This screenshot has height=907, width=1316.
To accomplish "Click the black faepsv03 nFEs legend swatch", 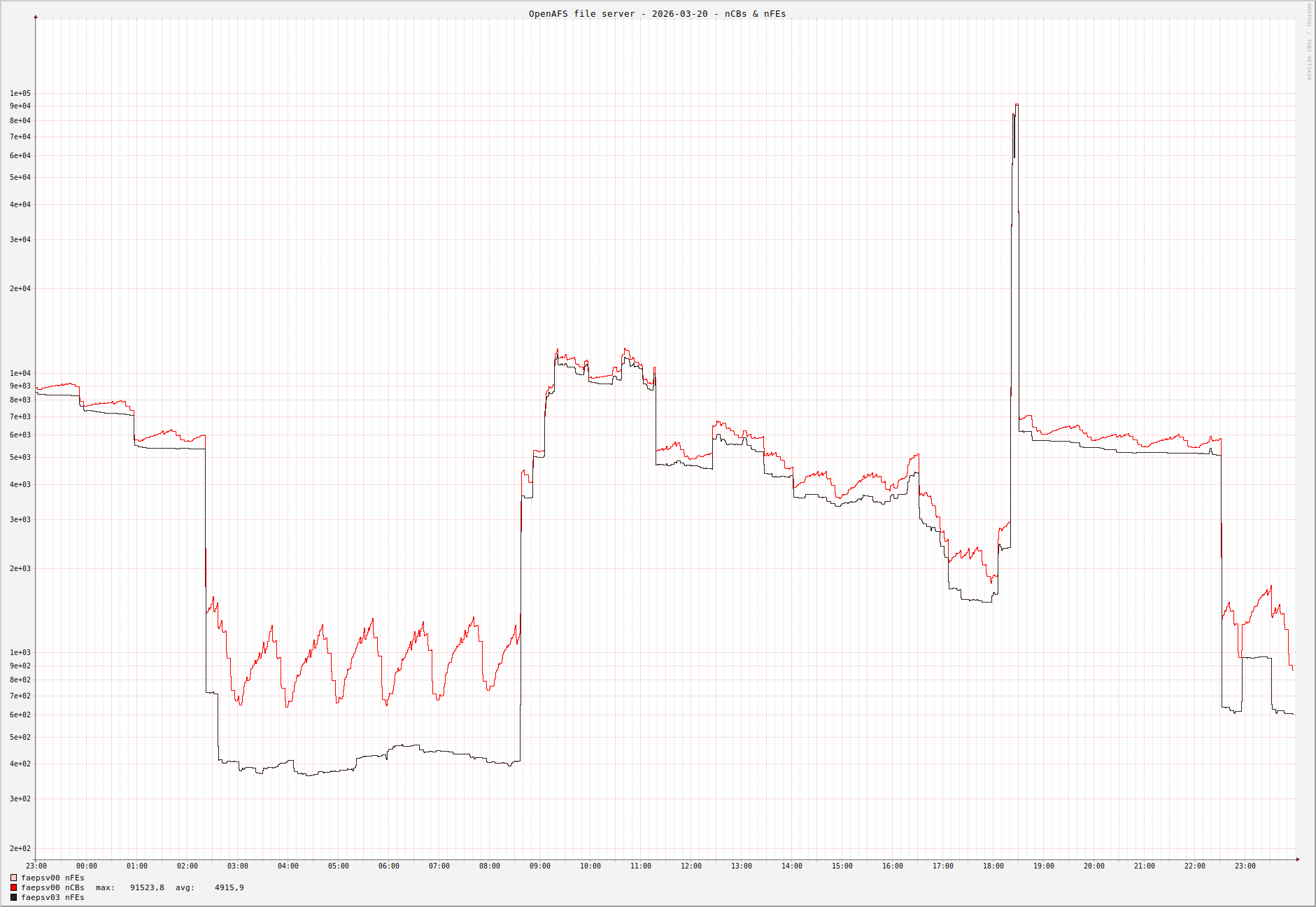I will (13, 897).
